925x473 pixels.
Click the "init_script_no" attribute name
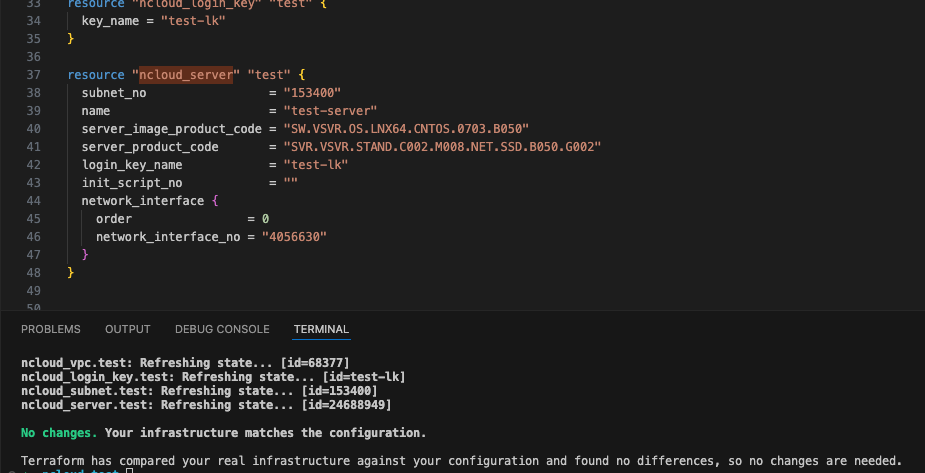(x=132, y=183)
